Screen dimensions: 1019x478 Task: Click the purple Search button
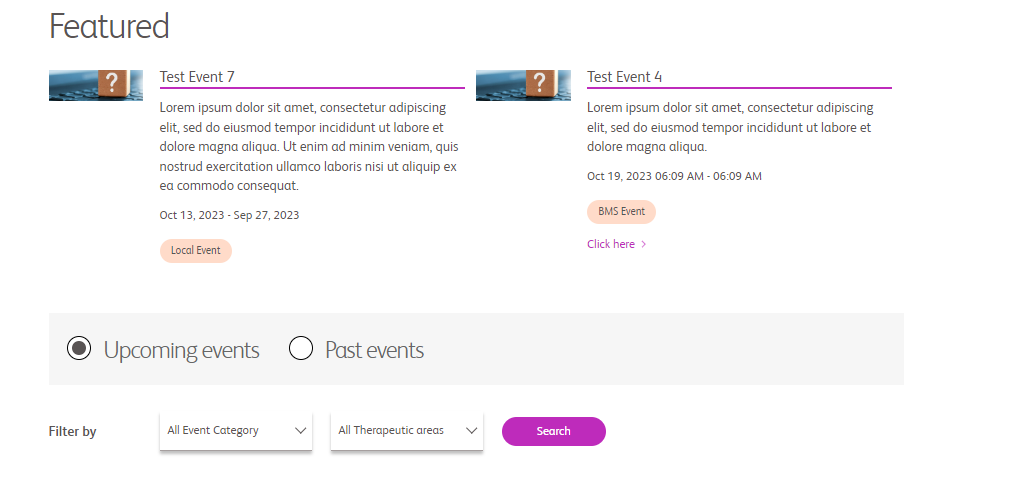554,431
